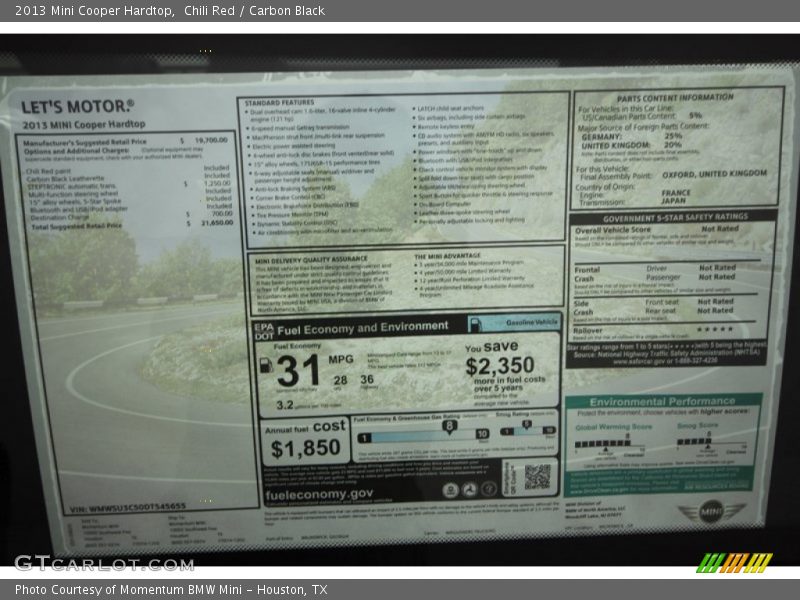Screen dimensions: 800x600
Task: Click the Smog Rating scale bar
Action: [x=528, y=431]
